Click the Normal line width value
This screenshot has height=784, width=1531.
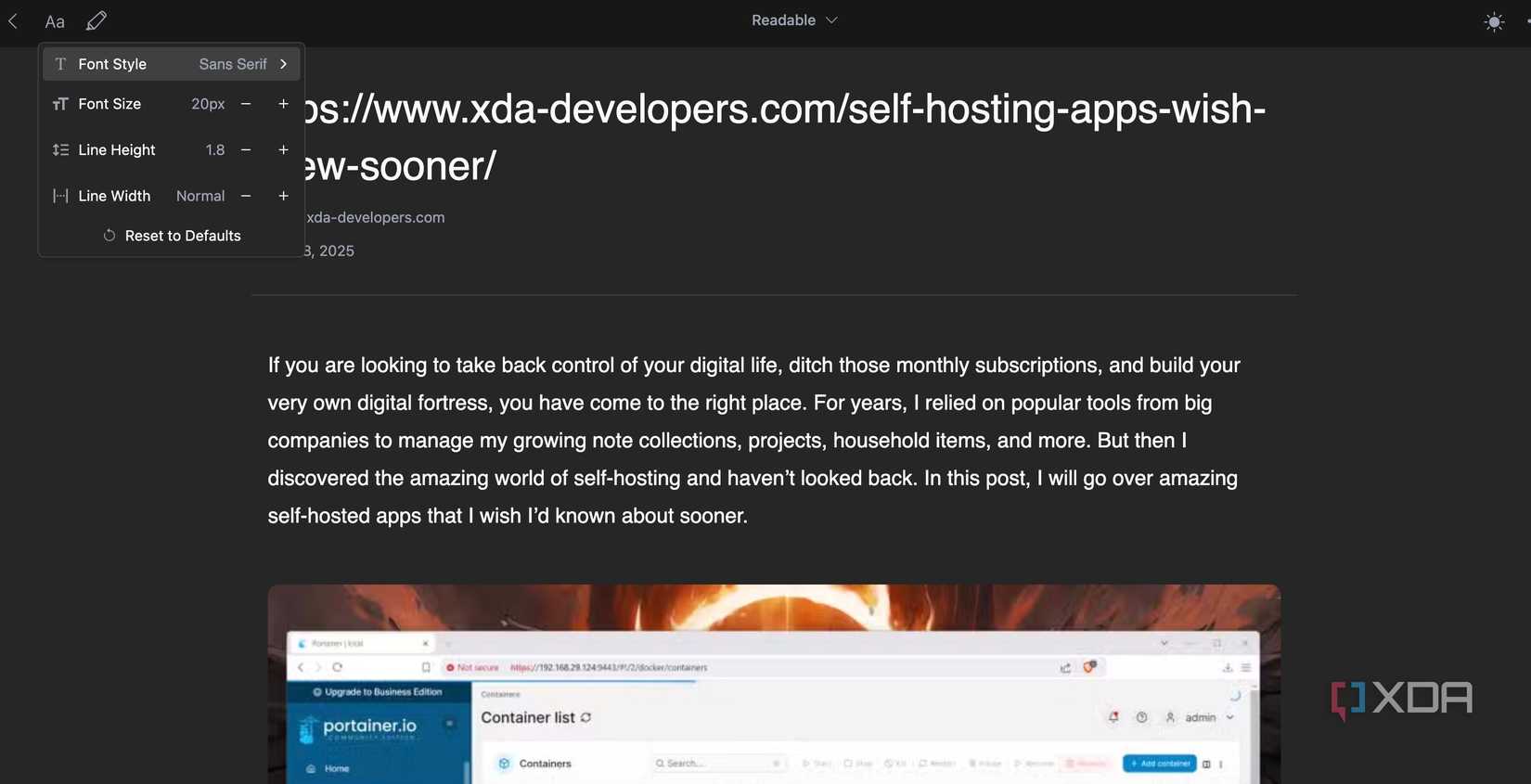(200, 196)
